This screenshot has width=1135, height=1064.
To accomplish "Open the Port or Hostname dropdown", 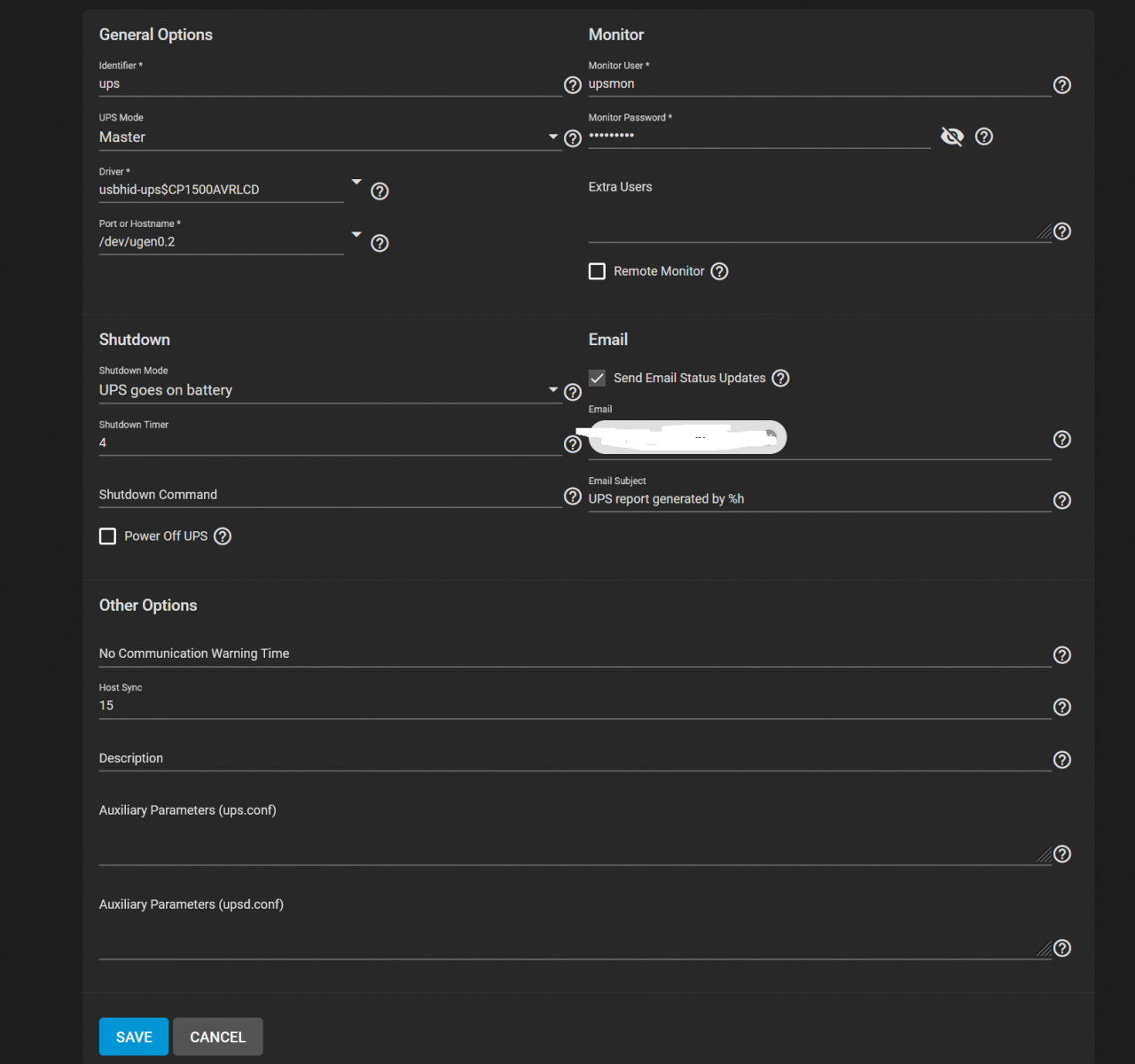I will tap(356, 234).
